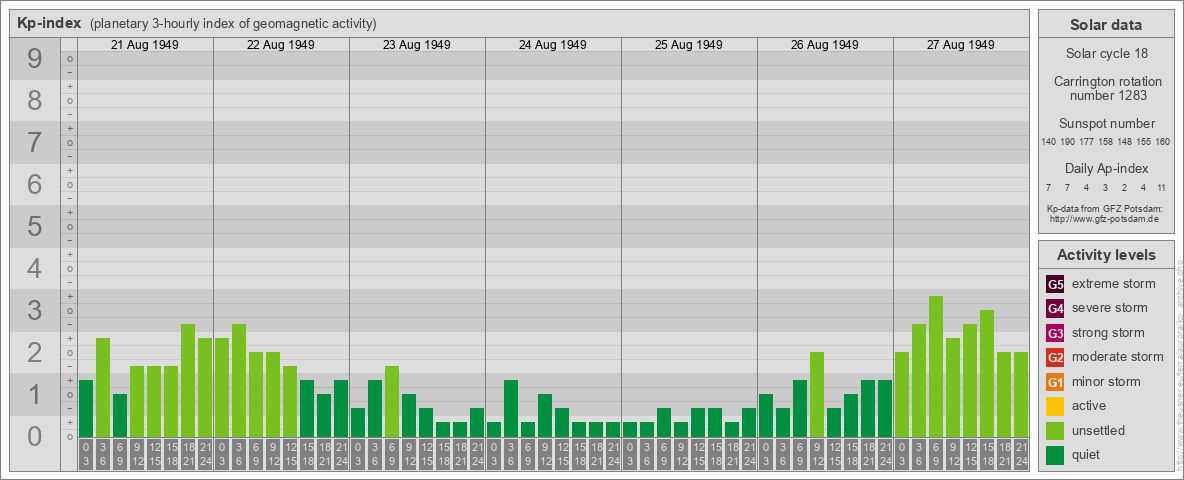The image size is (1184, 480).
Task: Click the Ap-index value 3
Action: [1105, 187]
